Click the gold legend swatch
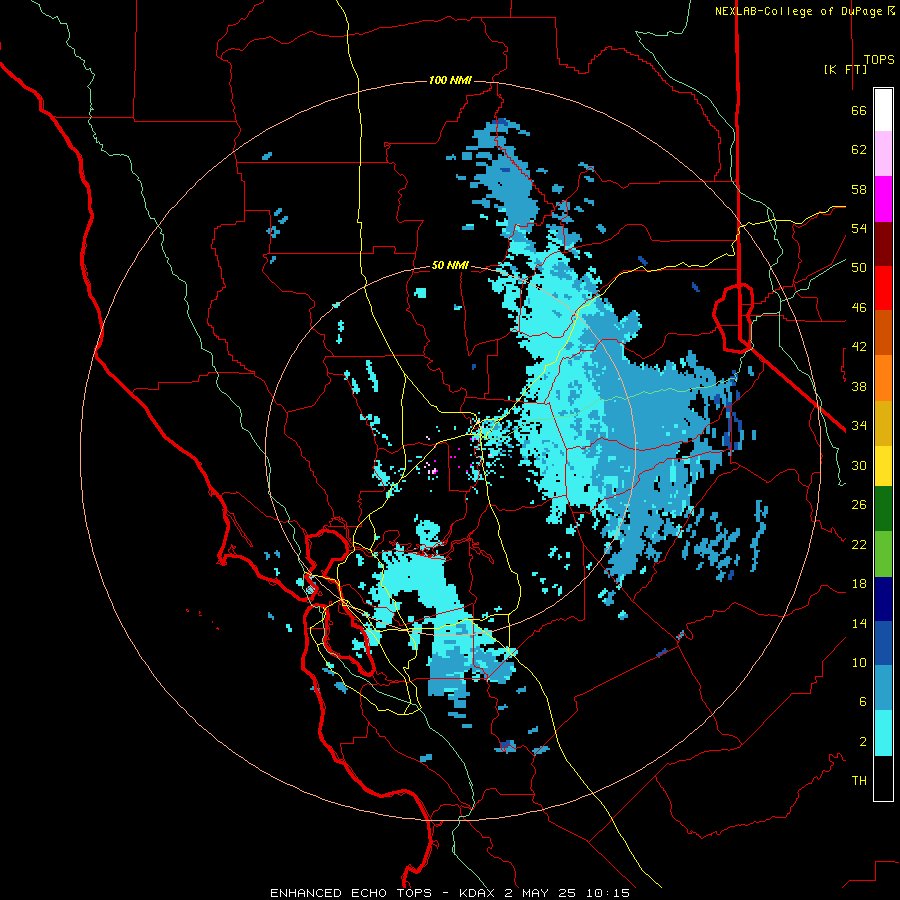 click(x=883, y=423)
